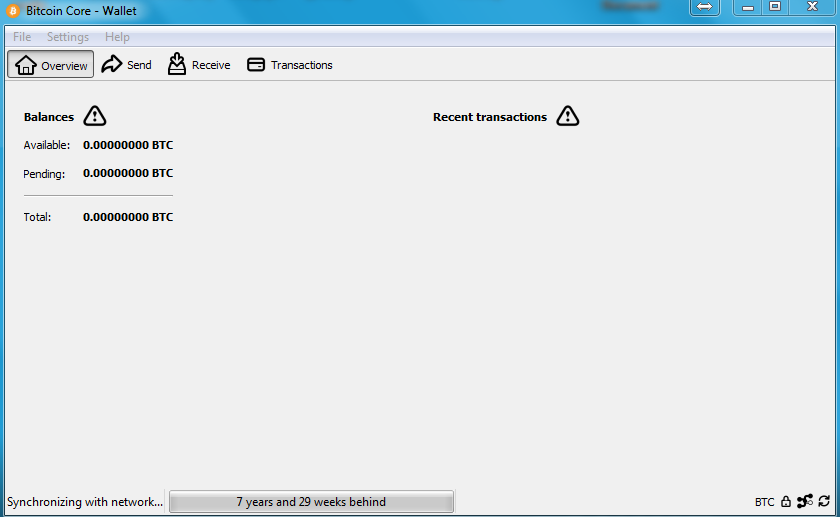Close the Bitcoin Core window

click(x=812, y=7)
